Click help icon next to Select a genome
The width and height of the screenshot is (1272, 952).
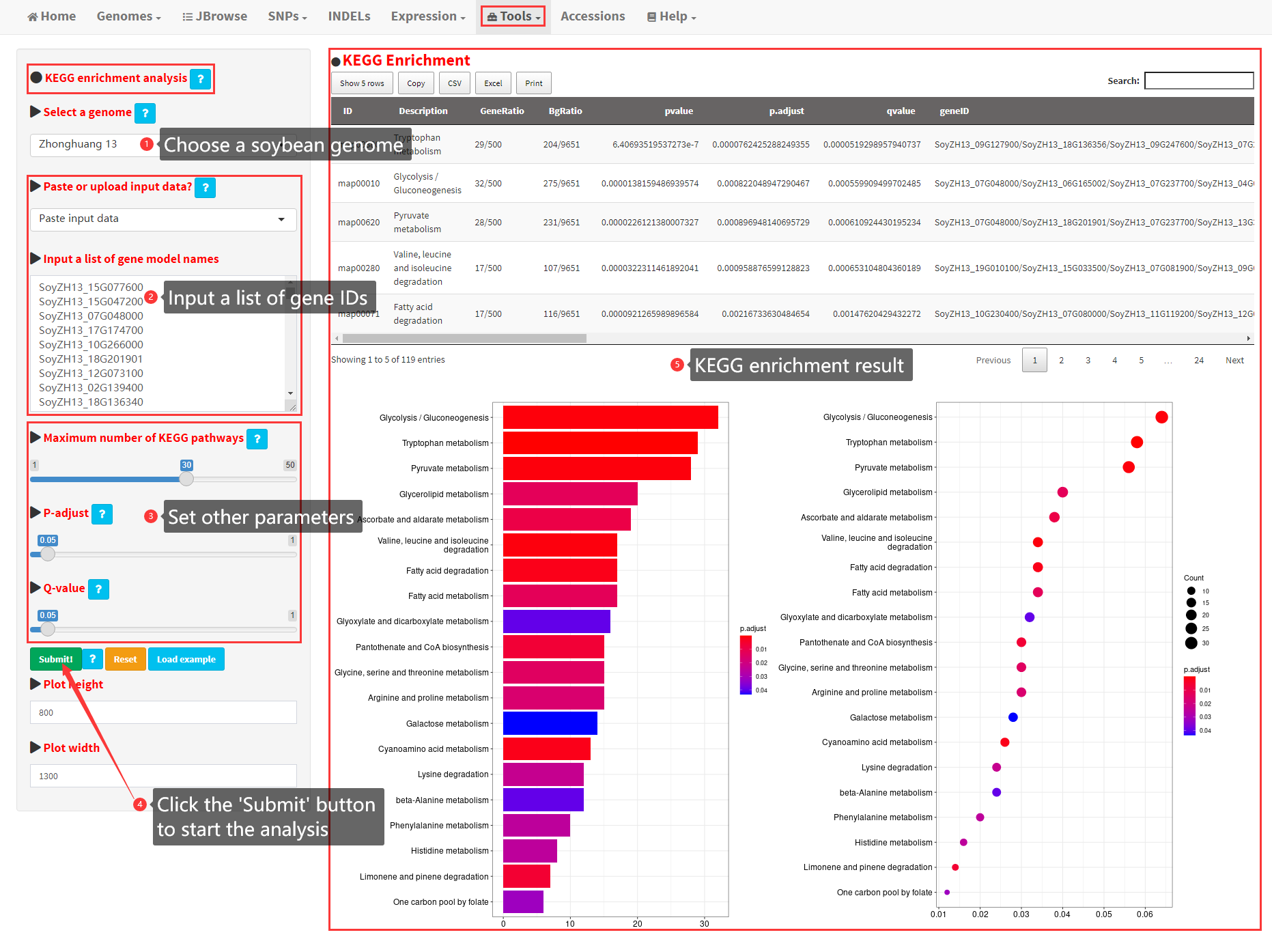click(145, 113)
